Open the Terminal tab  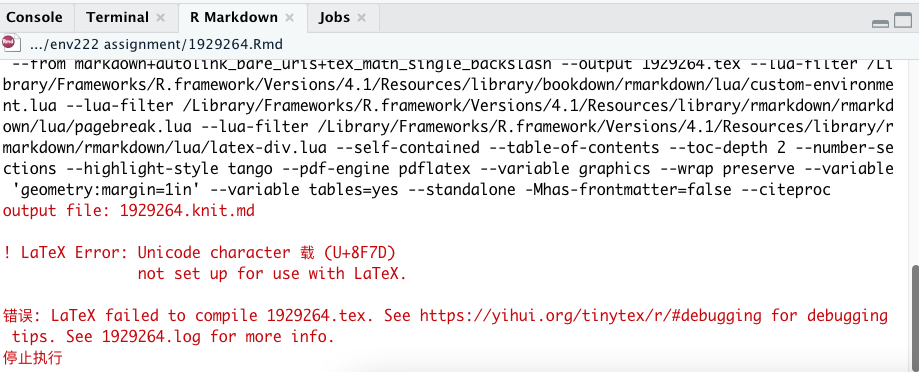[117, 18]
